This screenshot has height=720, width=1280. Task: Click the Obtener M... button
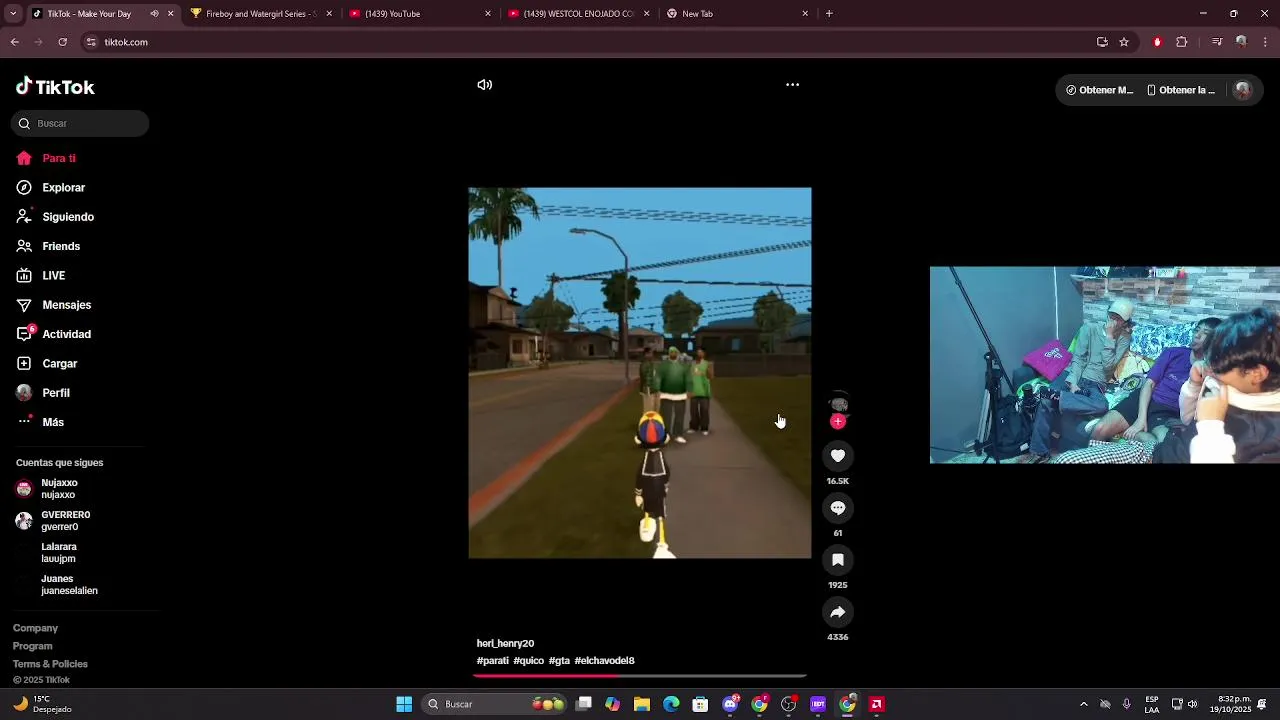pyautogui.click(x=1099, y=90)
